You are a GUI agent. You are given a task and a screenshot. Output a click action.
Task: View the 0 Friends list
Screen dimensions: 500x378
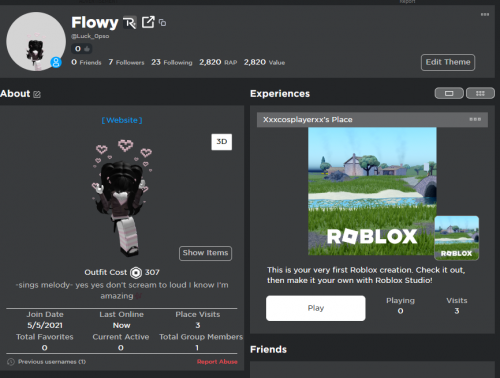click(x=86, y=62)
